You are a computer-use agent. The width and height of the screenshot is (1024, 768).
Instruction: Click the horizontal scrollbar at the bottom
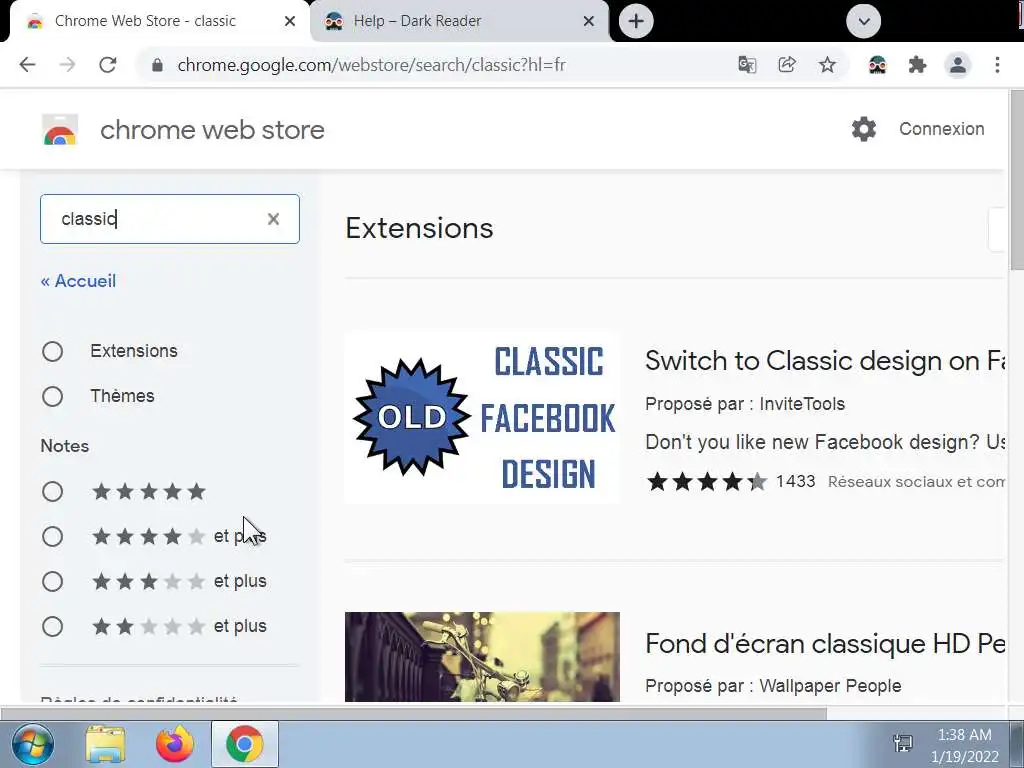[x=413, y=713]
